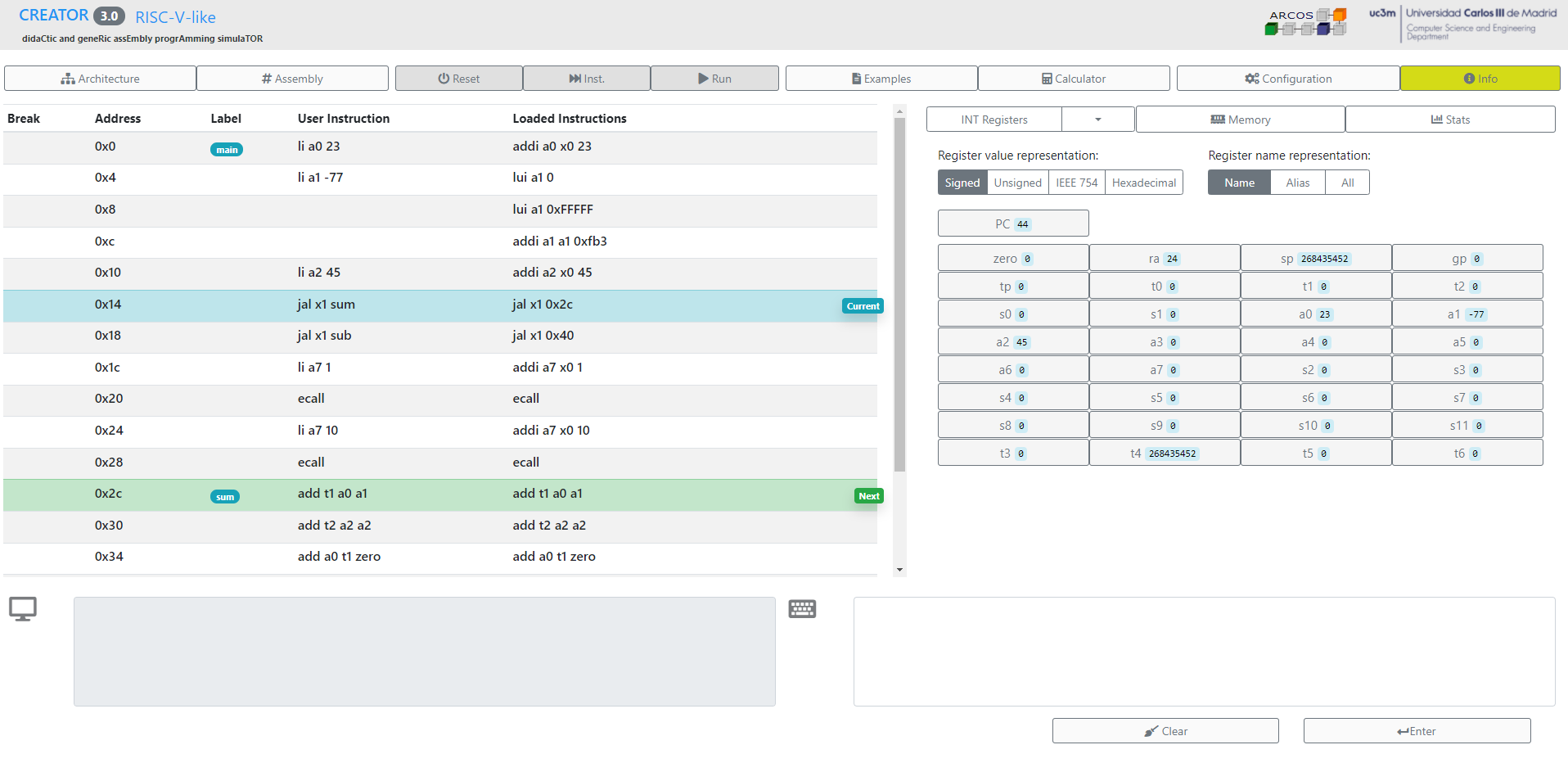1568x772 pixels.
Task: Open the Architecture view
Action: (100, 78)
